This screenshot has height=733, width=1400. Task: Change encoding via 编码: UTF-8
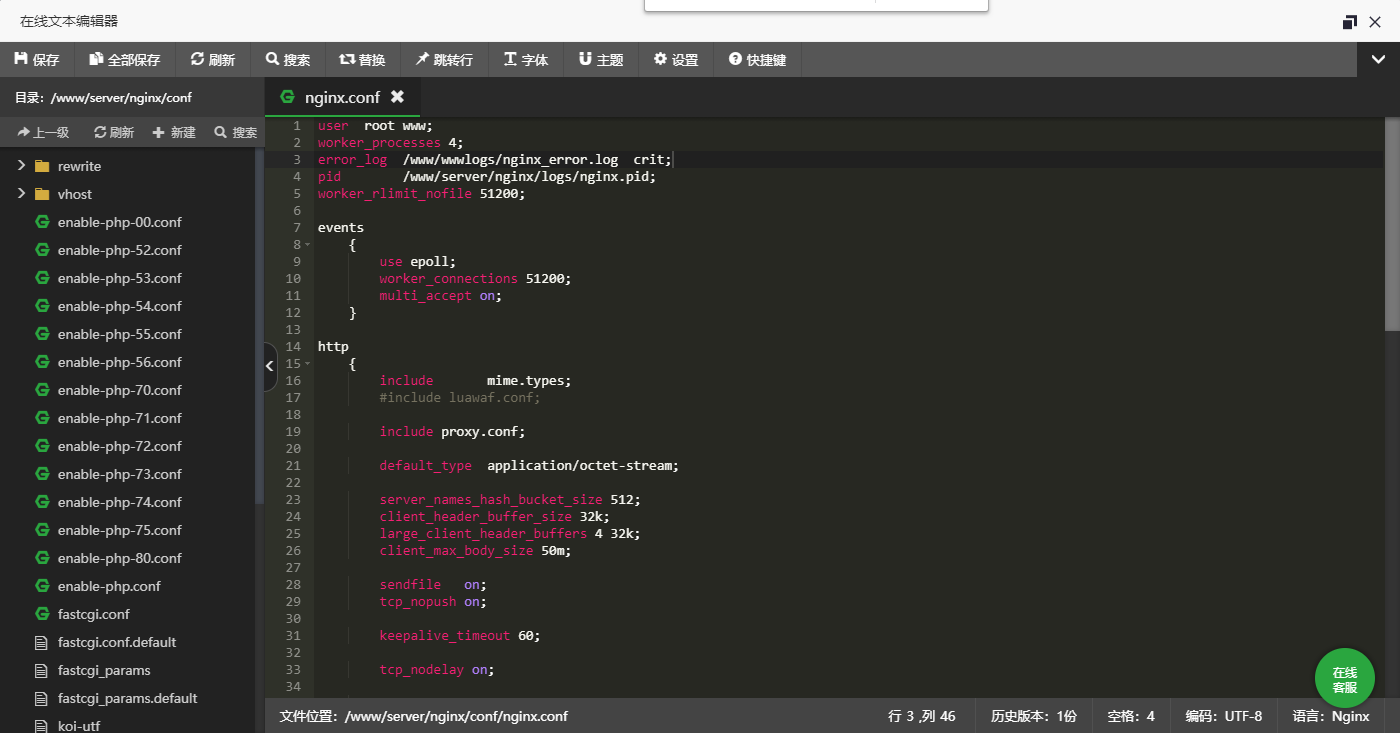point(1223,716)
